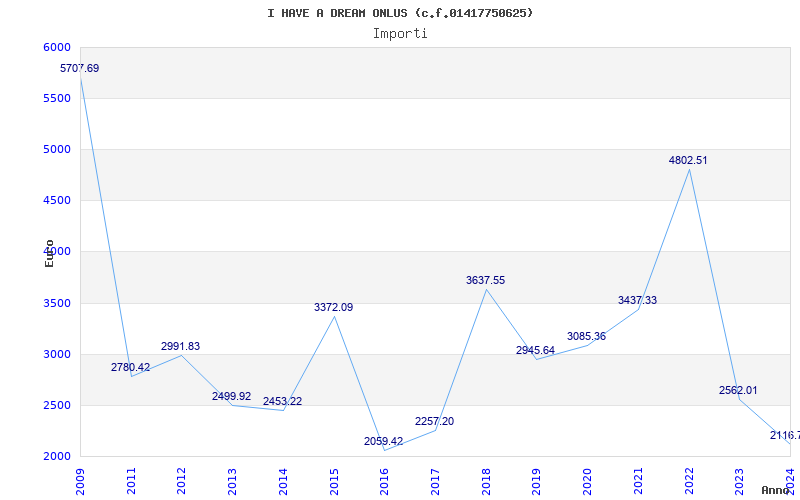The image size is (800, 500).
Task: Select the 2945.64 data label
Action: (x=536, y=351)
